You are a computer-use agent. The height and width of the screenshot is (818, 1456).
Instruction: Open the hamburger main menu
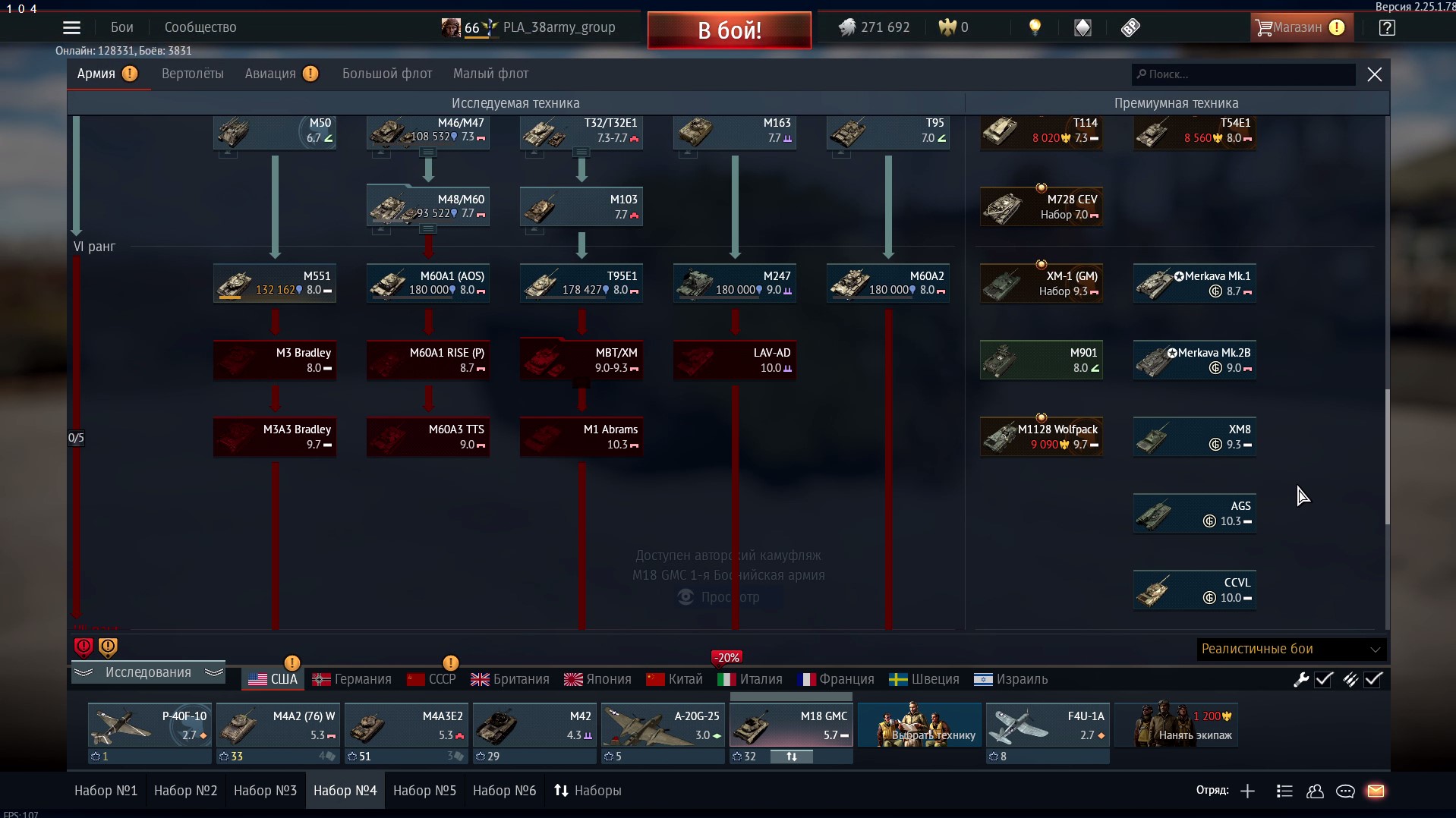pyautogui.click(x=71, y=28)
